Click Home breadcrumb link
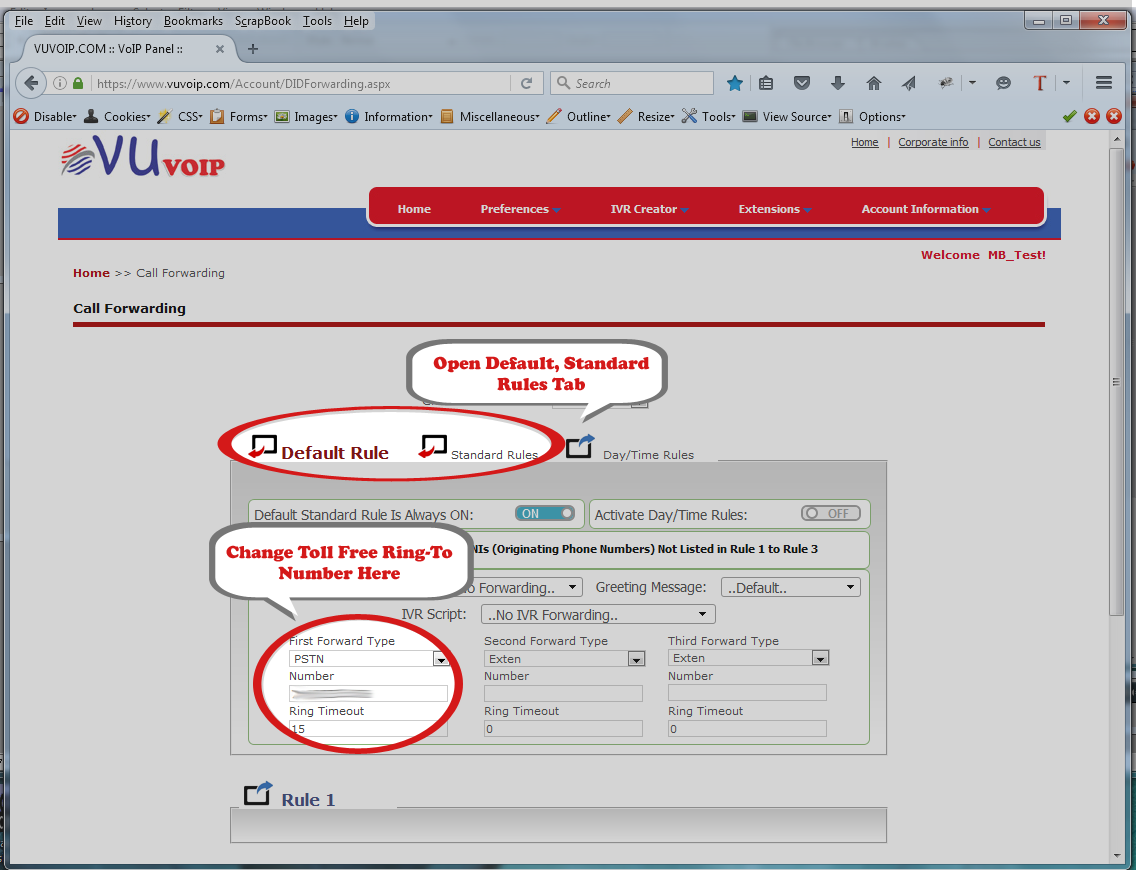Viewport: 1136px width, 870px height. point(91,273)
